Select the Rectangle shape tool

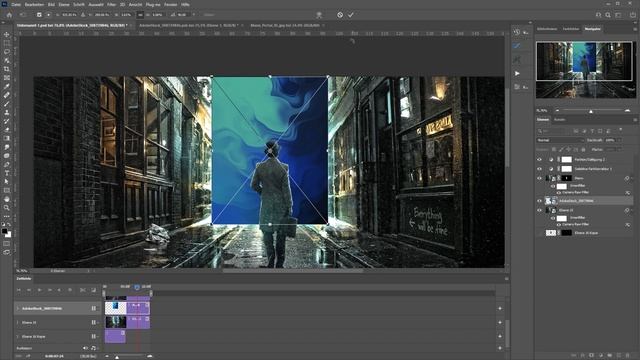7,190
